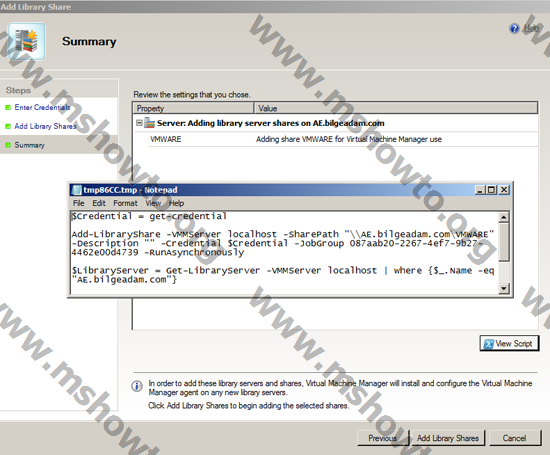The width and height of the screenshot is (550, 455).
Task: Select the VMWARE share row
Action: [x=343, y=139]
